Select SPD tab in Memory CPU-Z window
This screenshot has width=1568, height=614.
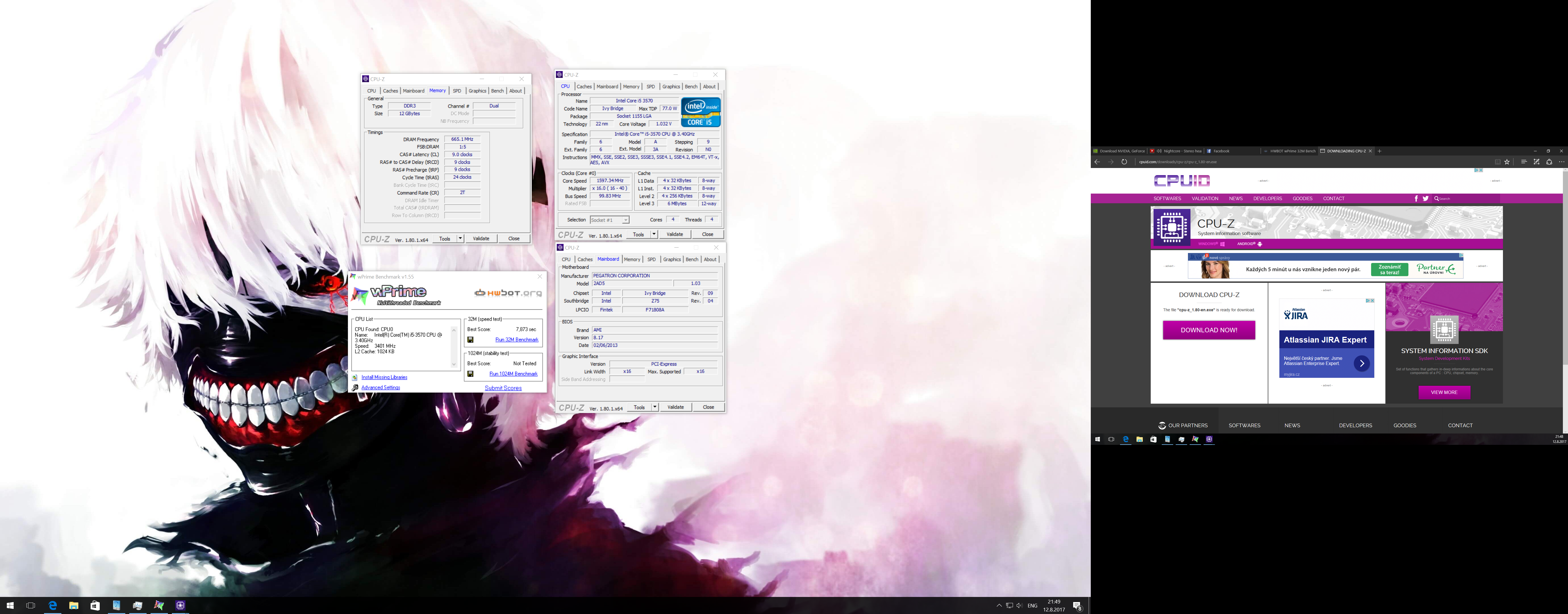click(x=456, y=91)
